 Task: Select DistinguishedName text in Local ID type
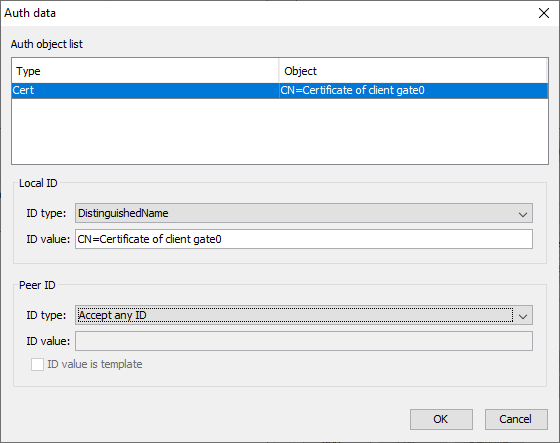[123, 213]
